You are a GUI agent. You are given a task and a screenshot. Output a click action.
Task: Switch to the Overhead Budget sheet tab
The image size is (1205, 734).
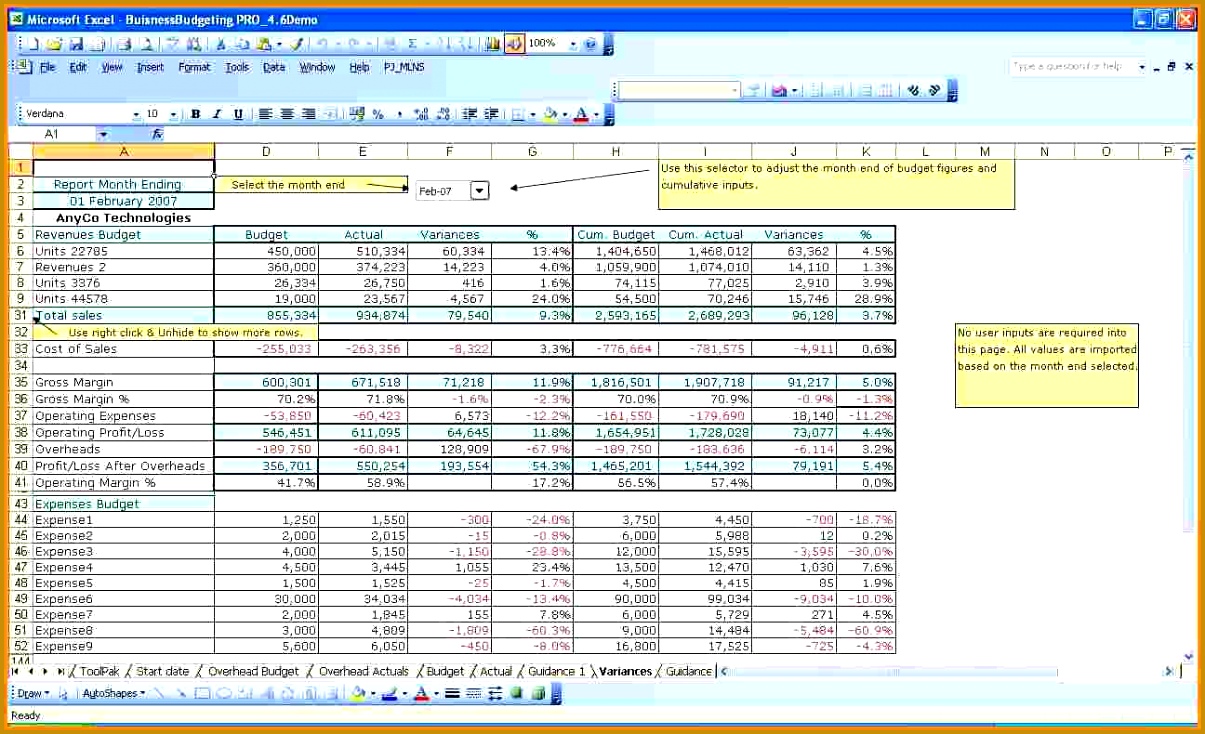pyautogui.click(x=253, y=671)
